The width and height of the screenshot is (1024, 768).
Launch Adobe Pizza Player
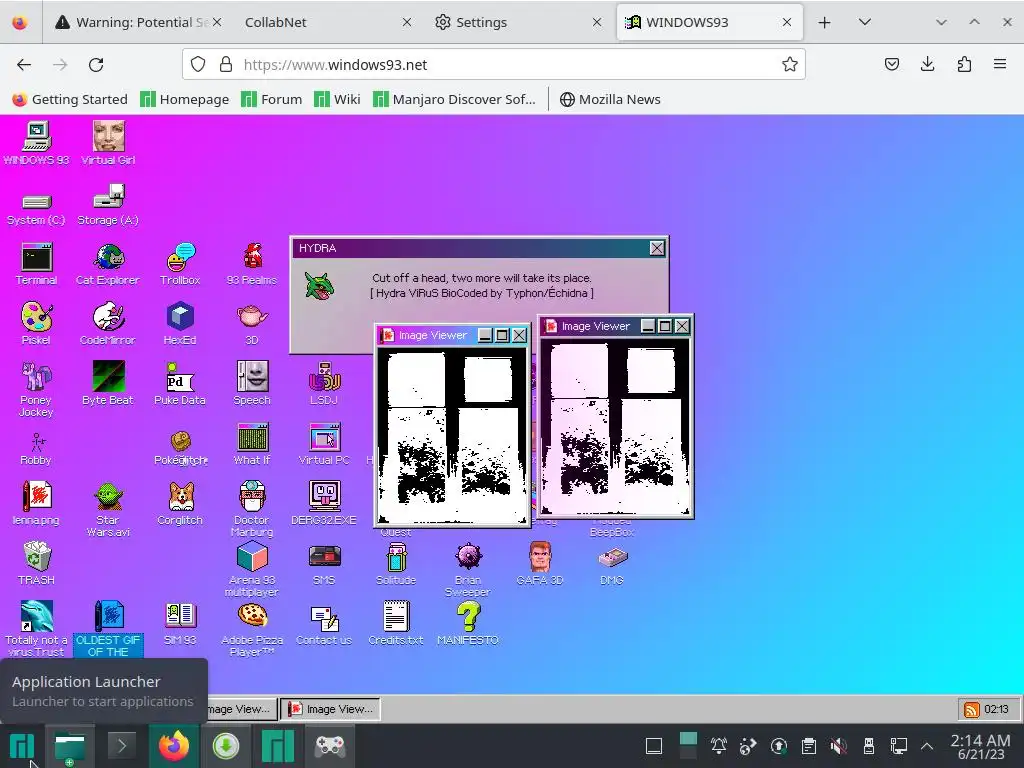(x=252, y=630)
